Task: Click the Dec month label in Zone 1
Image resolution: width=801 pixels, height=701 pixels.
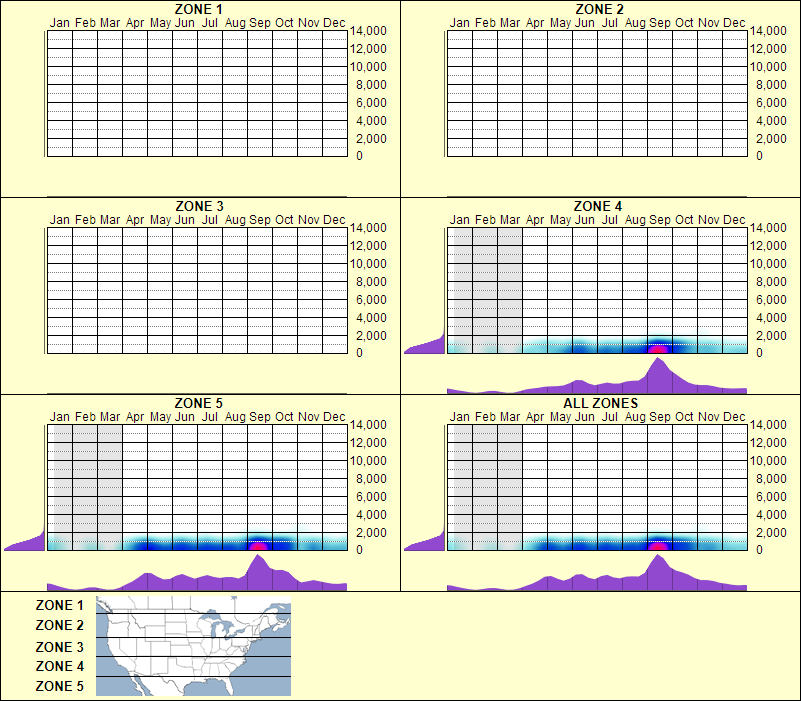Action: tap(334, 23)
